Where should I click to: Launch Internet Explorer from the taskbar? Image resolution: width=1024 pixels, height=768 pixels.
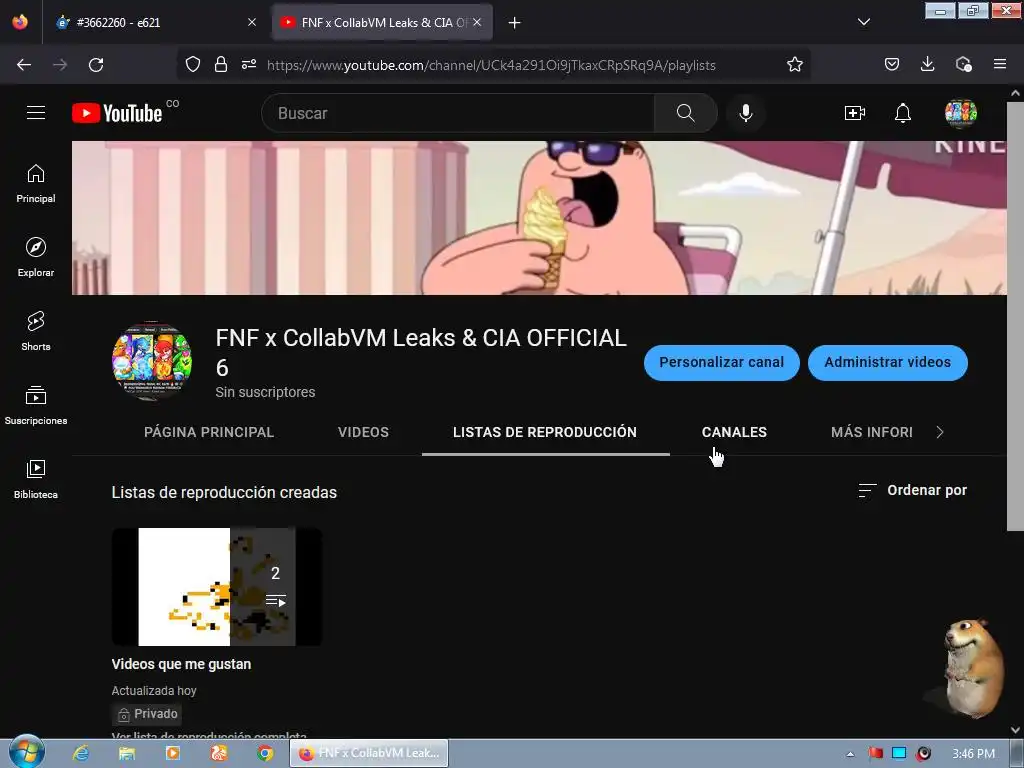pyautogui.click(x=81, y=753)
